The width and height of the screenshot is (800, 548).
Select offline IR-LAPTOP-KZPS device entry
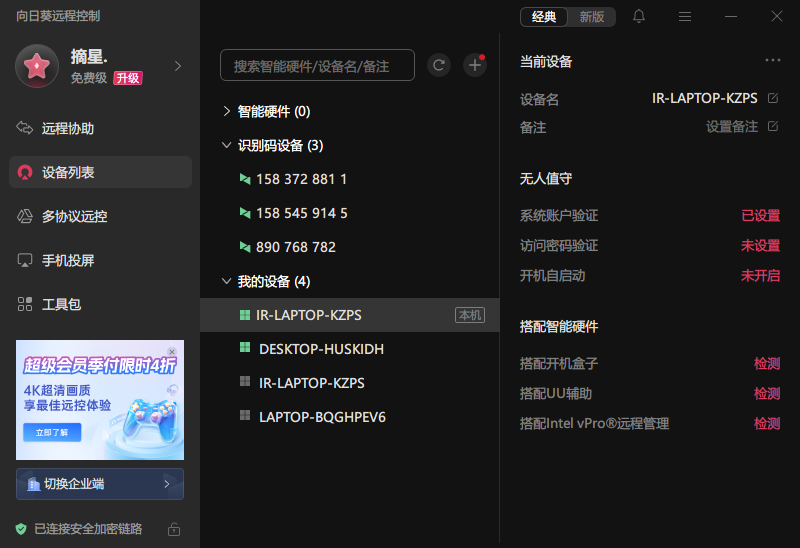349,383
